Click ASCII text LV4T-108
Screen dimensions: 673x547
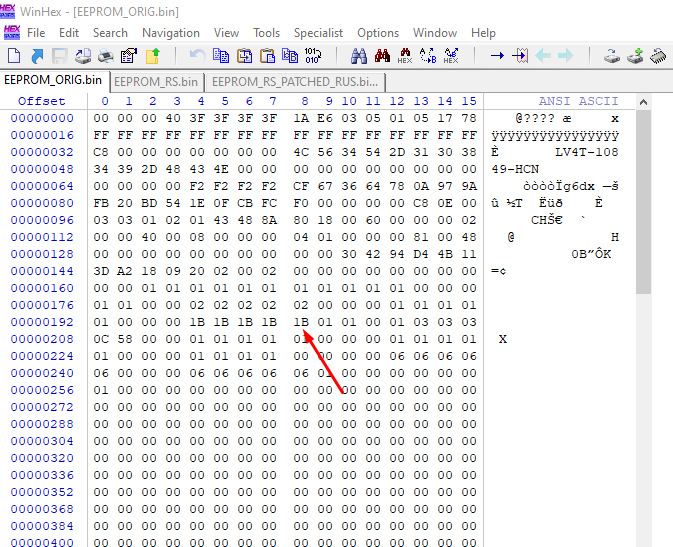(586, 152)
